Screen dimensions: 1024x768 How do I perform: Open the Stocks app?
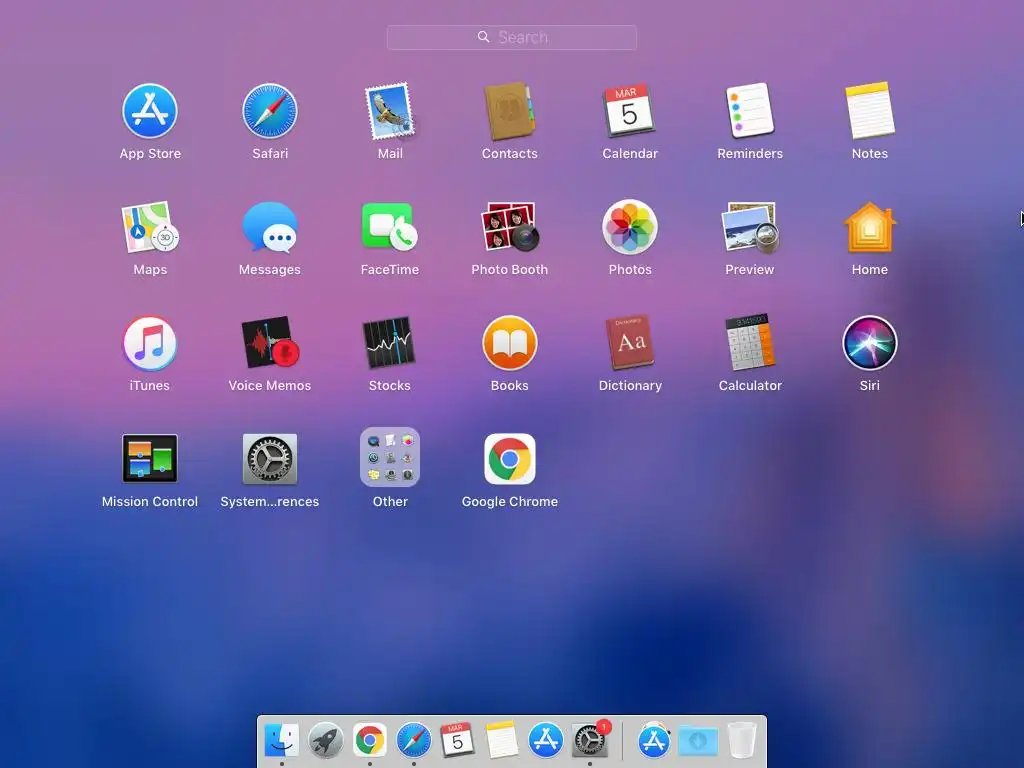click(390, 344)
